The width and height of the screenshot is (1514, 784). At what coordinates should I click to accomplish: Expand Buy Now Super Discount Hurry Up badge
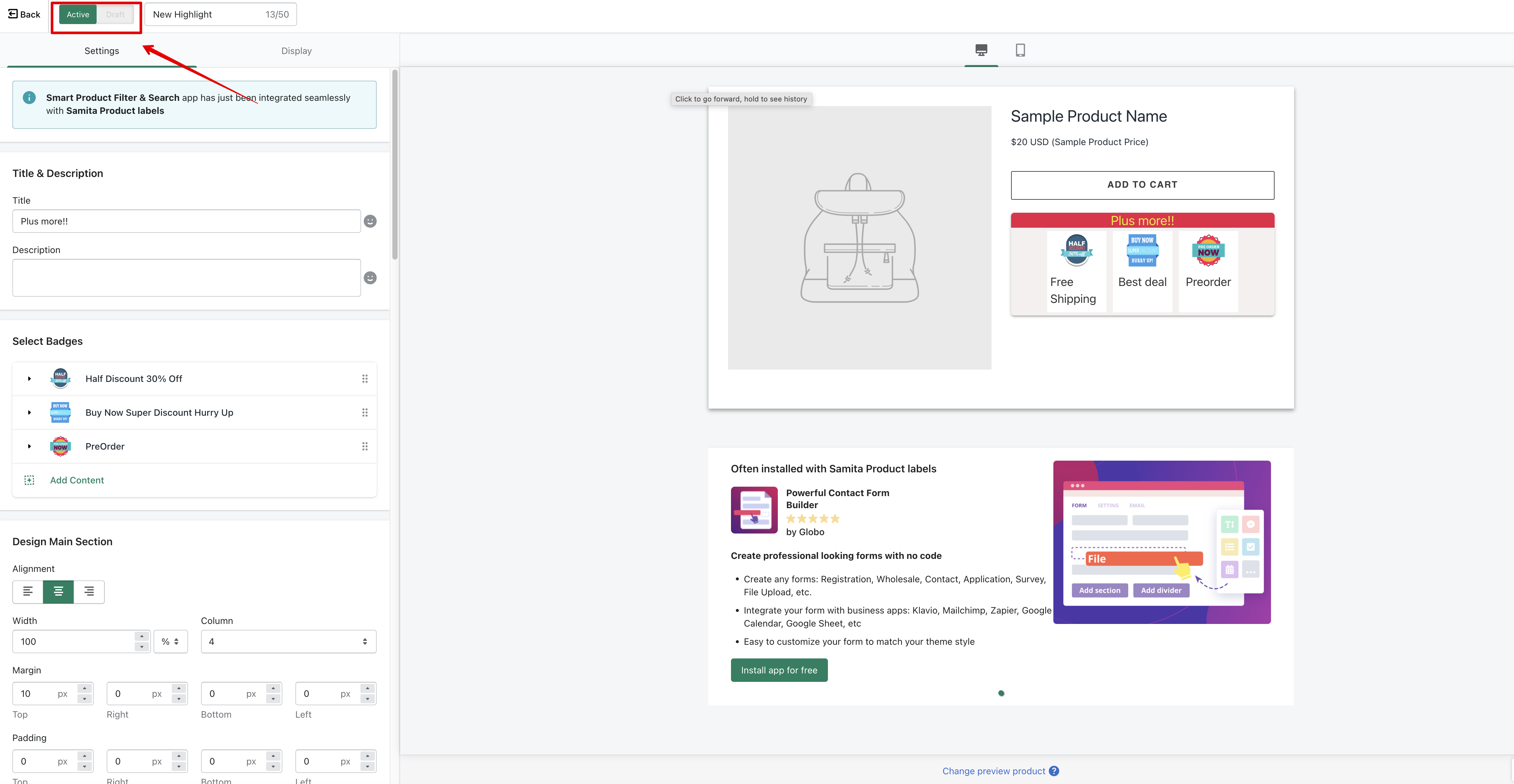point(29,412)
